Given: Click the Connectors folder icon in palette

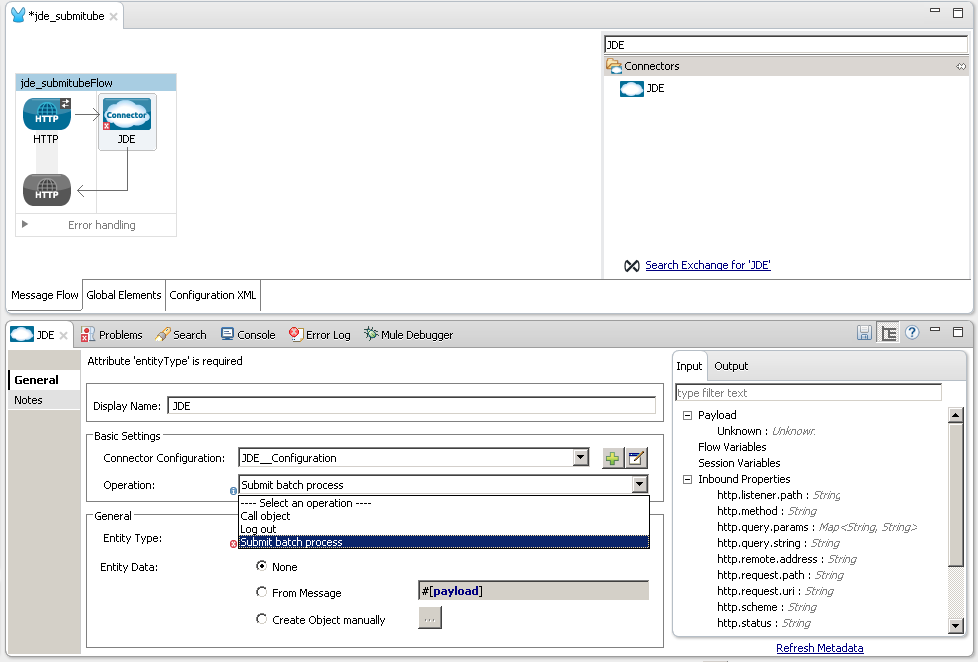Looking at the screenshot, I should pos(614,66).
